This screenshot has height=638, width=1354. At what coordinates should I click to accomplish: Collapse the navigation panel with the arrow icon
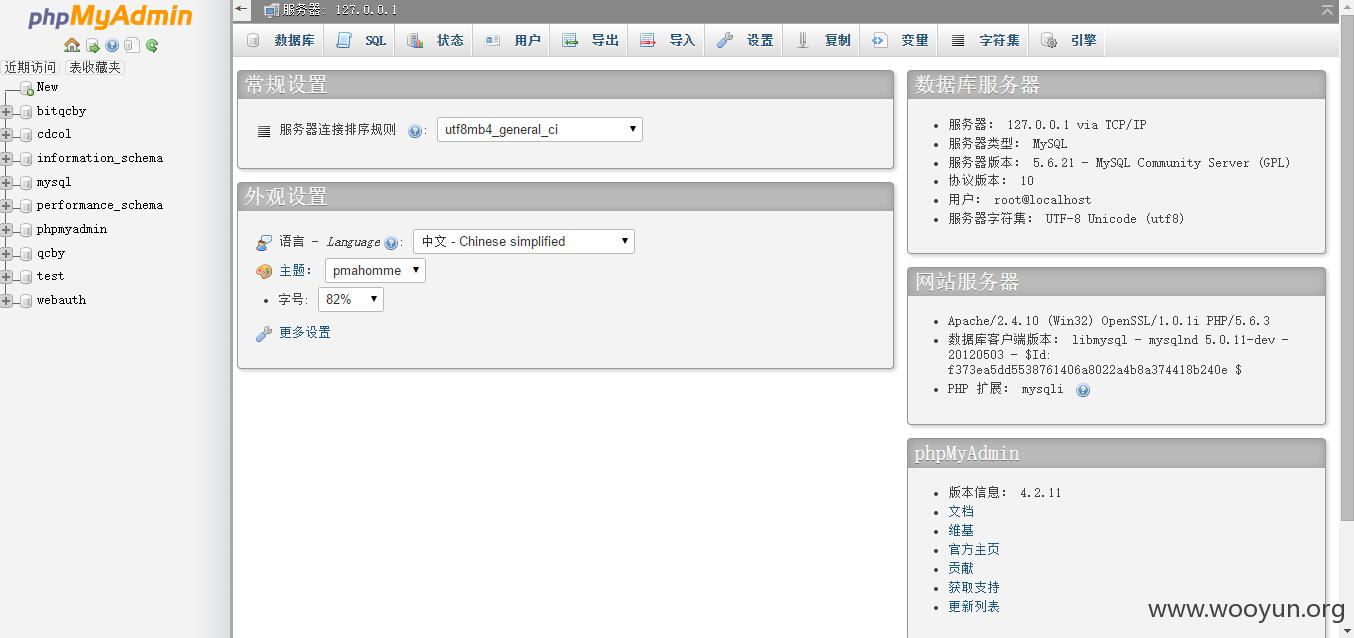point(241,9)
